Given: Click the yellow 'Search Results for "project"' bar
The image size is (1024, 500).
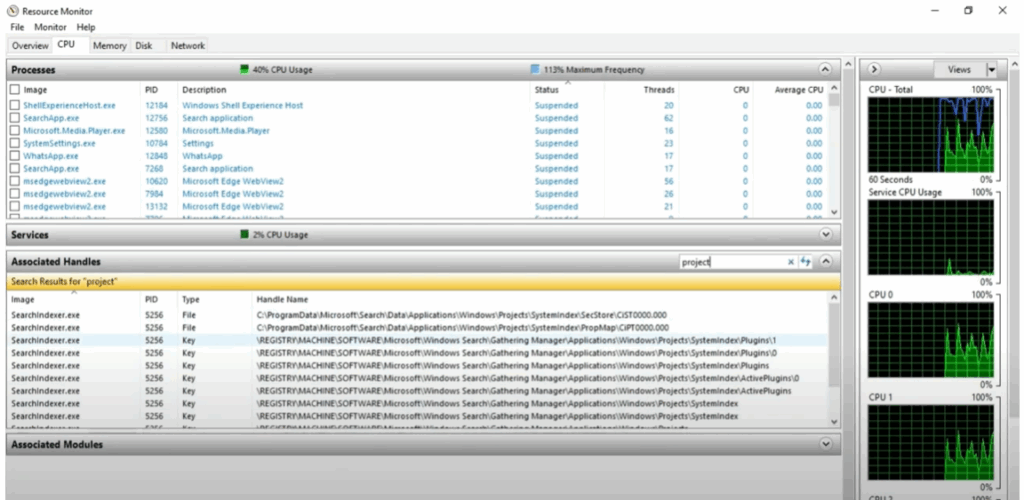Looking at the screenshot, I should tap(423, 282).
